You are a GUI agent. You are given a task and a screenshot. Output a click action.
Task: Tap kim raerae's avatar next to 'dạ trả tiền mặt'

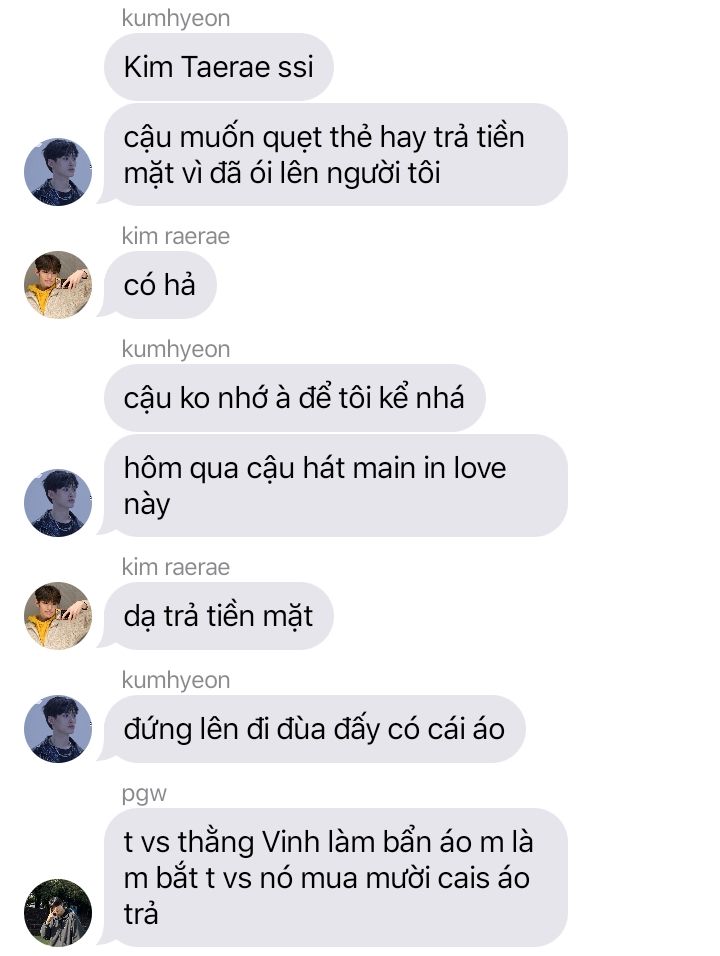58,616
